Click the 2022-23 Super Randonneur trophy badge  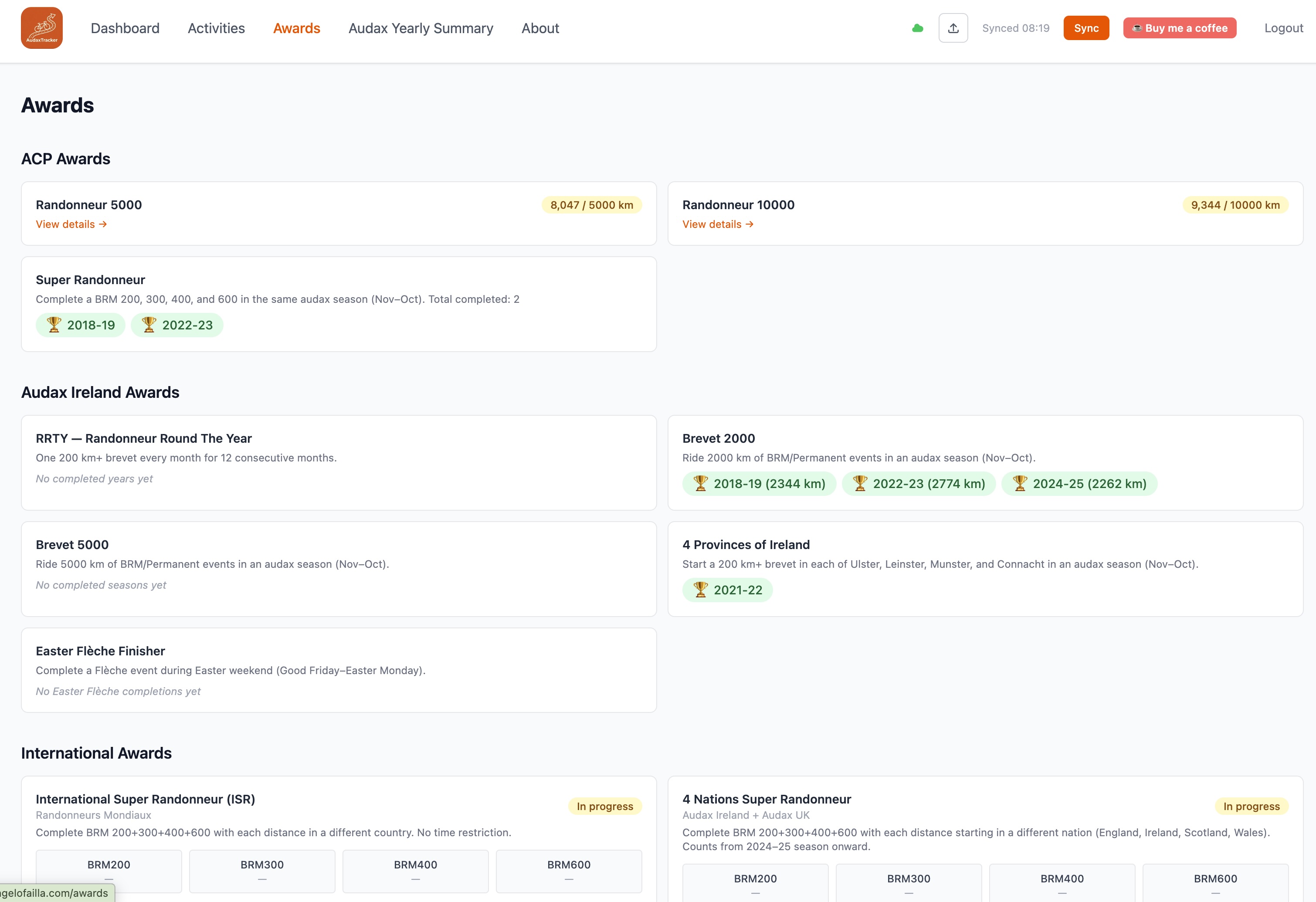[x=176, y=325]
